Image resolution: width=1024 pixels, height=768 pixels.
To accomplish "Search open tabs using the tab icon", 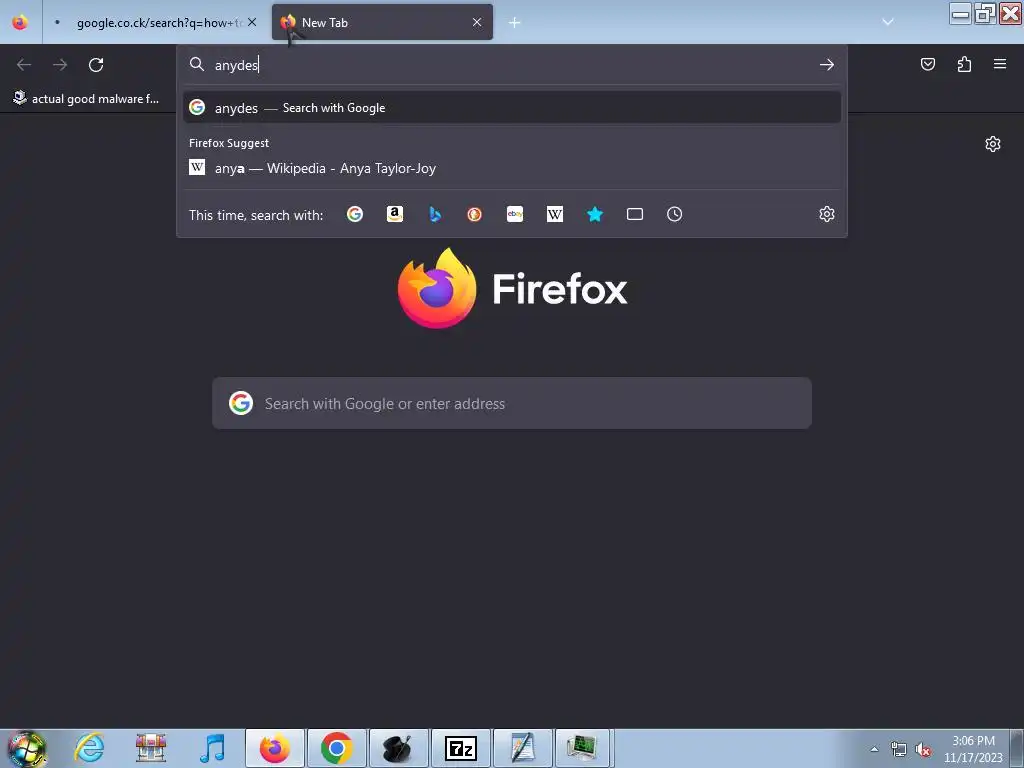I will pyautogui.click(x=635, y=214).
